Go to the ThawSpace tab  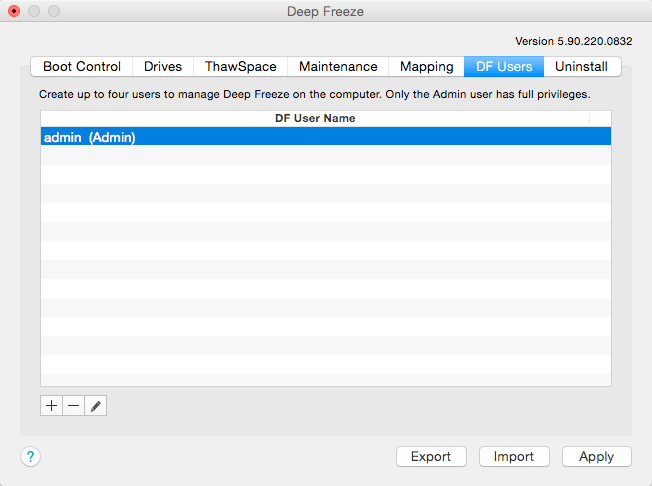click(x=240, y=67)
